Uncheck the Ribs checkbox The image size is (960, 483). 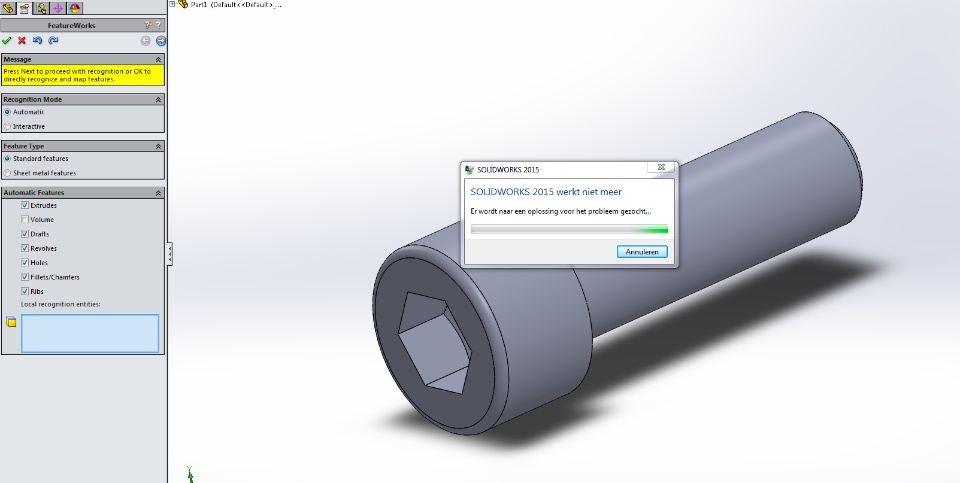[25, 291]
